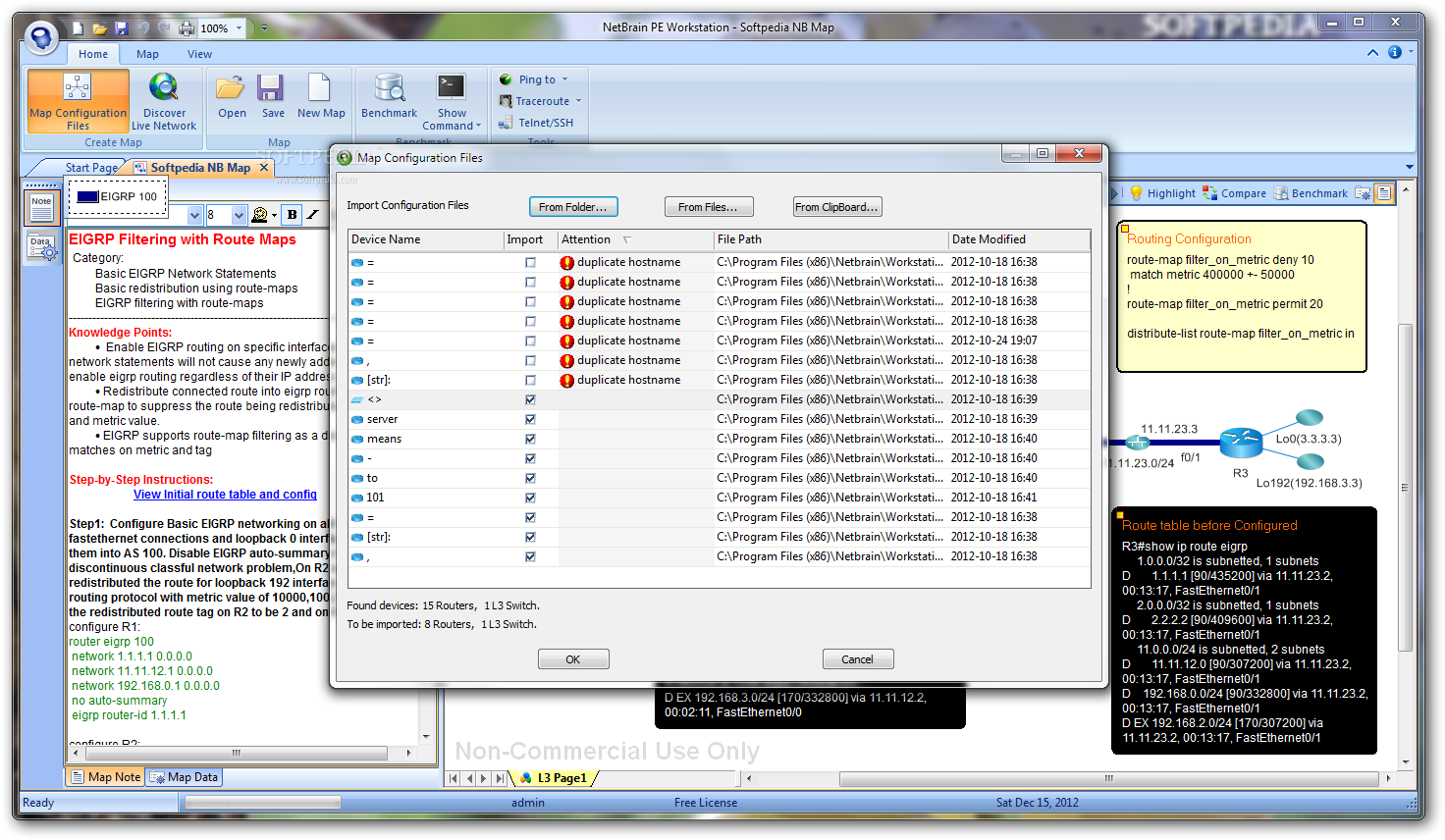Screen dimensions: 1445x840
Task: Expand the Traceroute dropdown
Action: click(x=578, y=101)
